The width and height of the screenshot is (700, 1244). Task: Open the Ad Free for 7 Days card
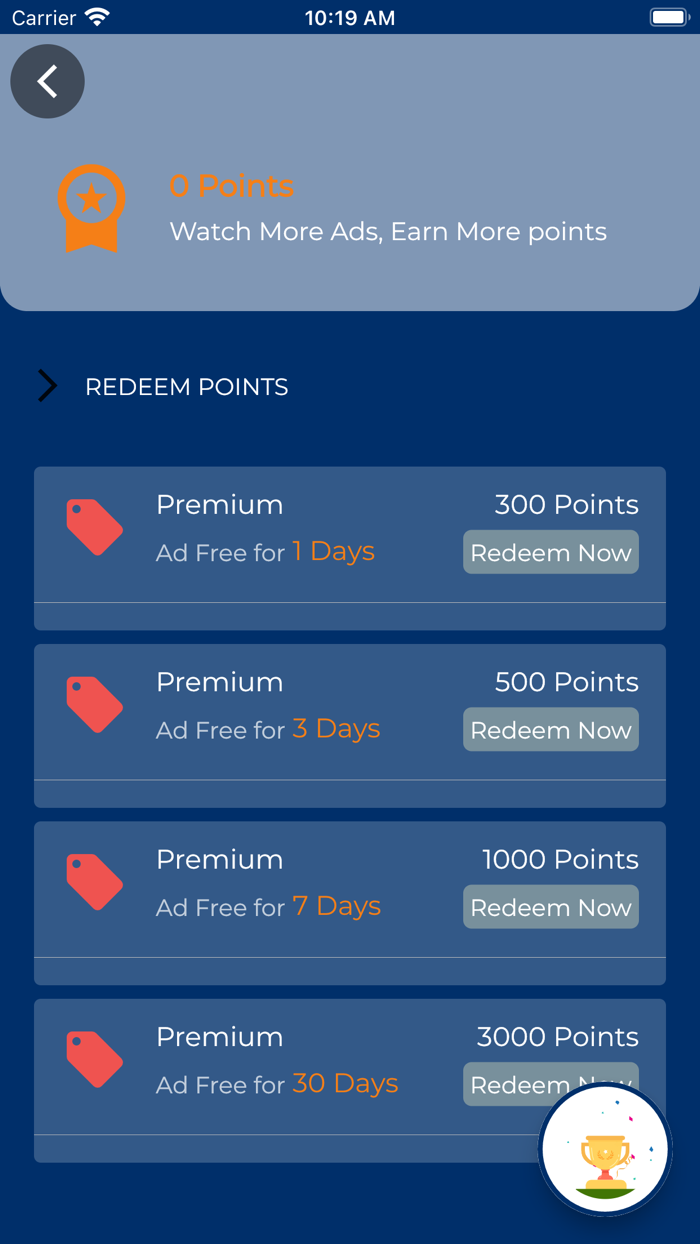click(x=268, y=907)
